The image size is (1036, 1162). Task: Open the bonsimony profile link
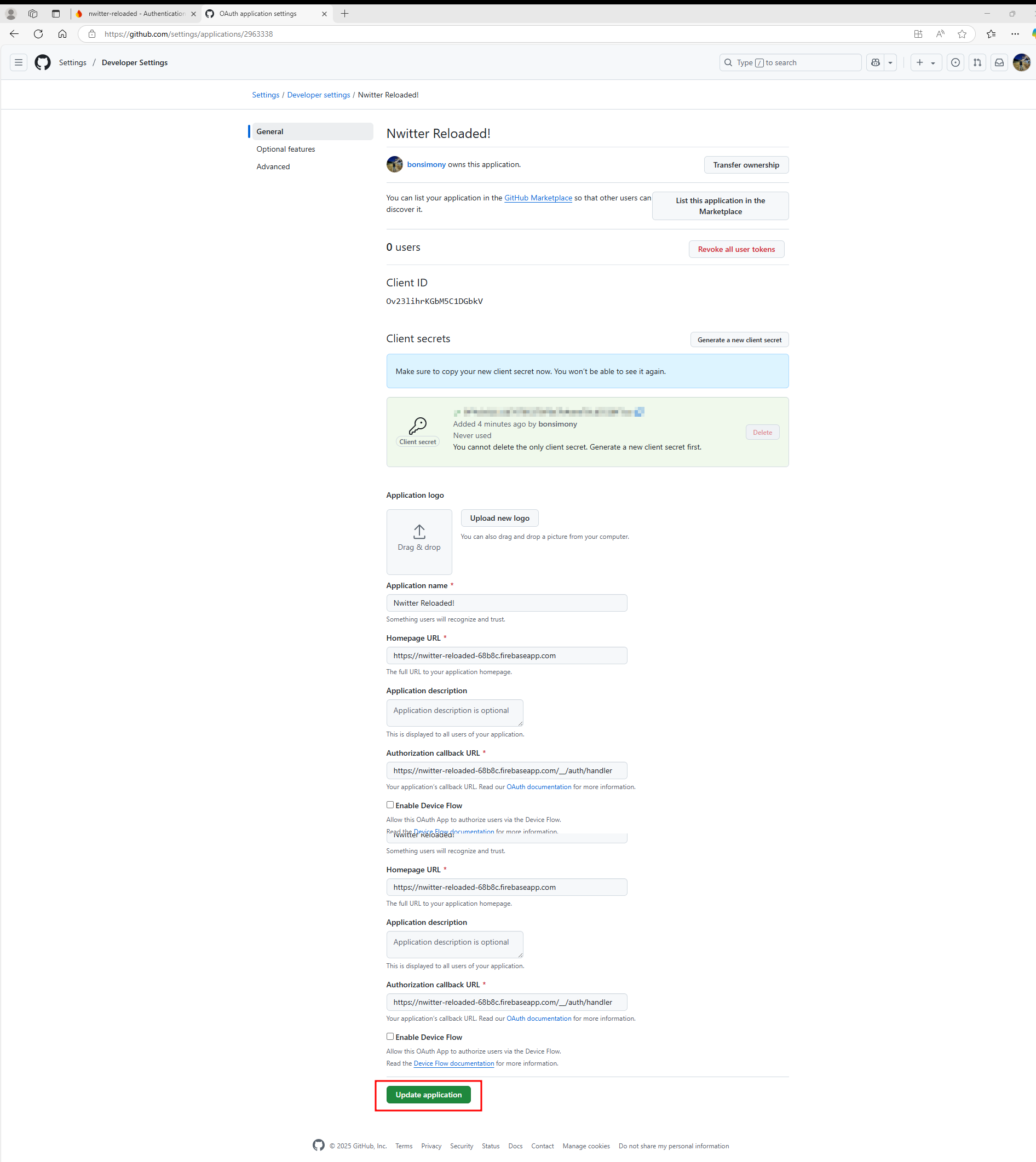pos(427,164)
